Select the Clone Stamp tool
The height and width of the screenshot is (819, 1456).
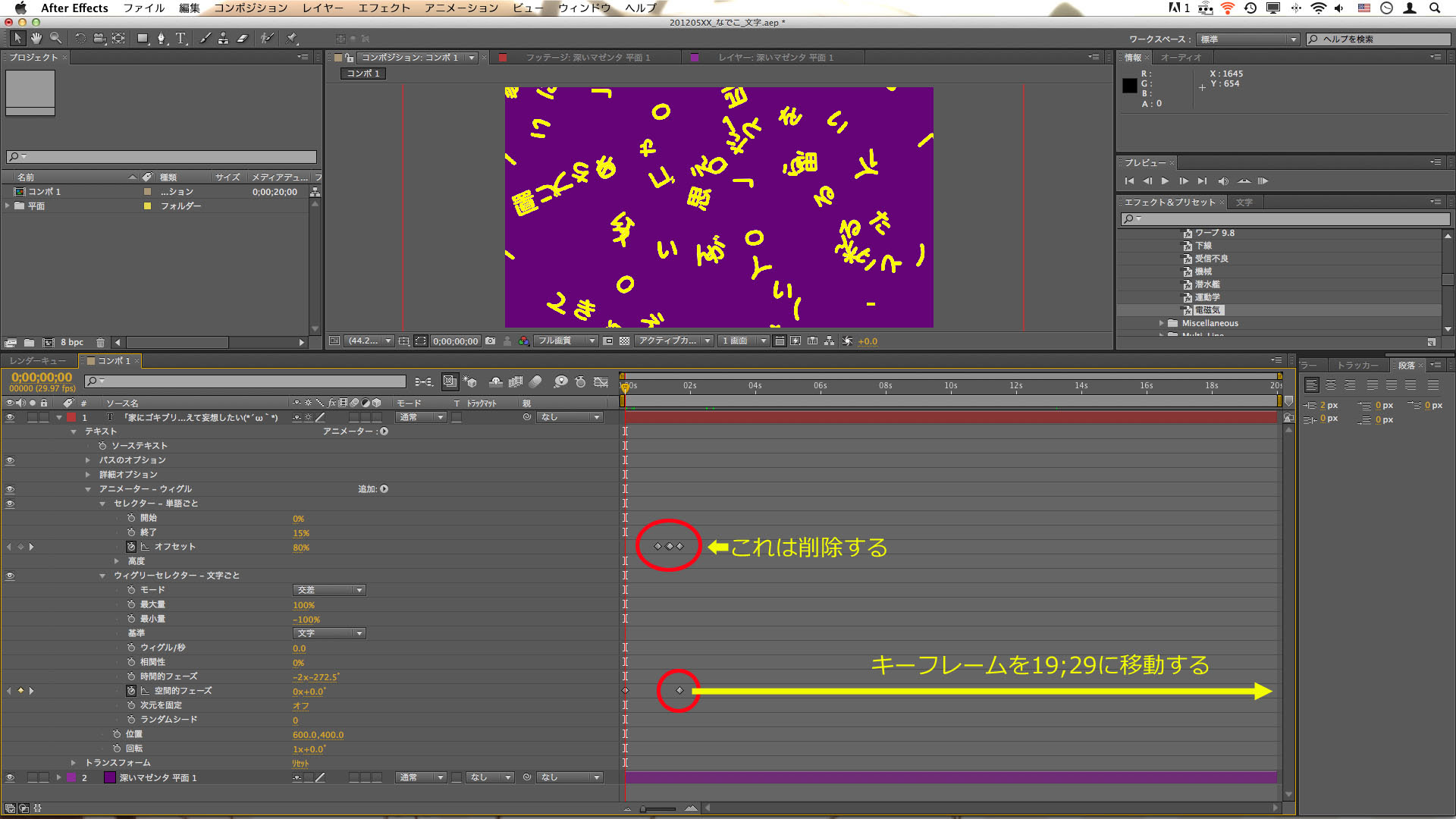223,38
